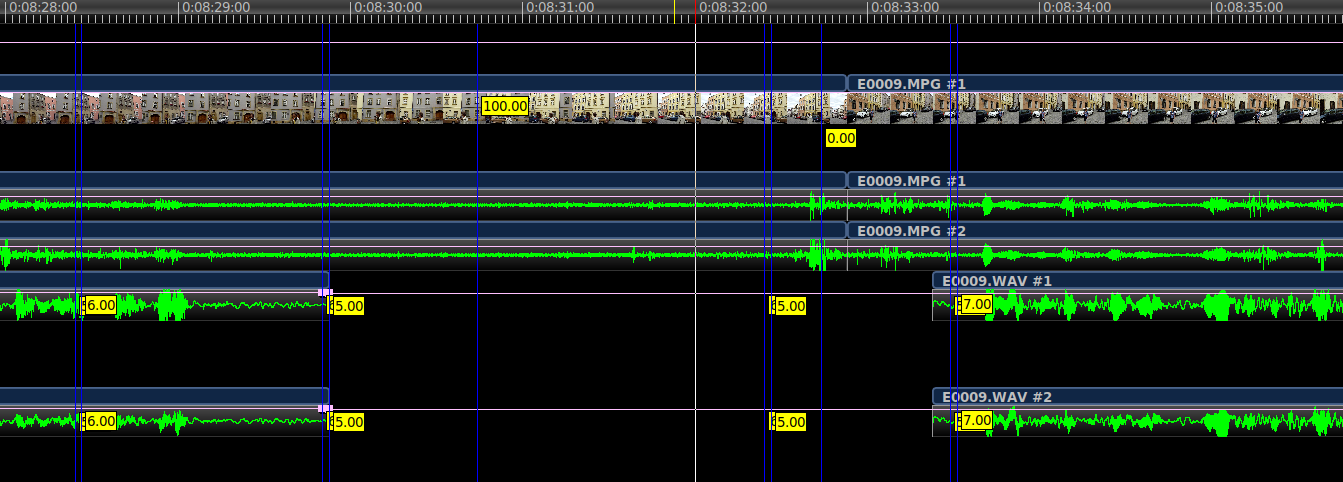Click the 7.00 keyframe on E0009.WAV #2
Viewport: 1343px width, 482px height.
[x=975, y=420]
